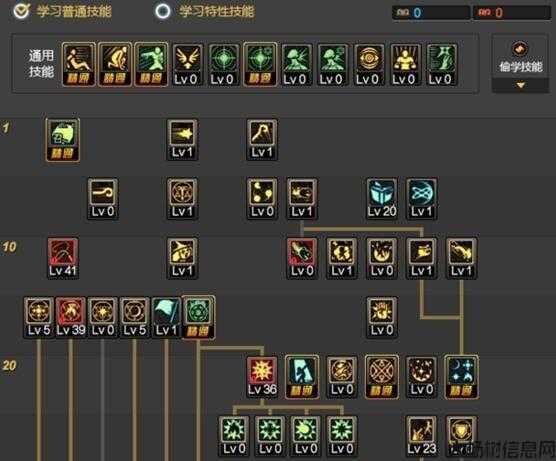Expand the 偷学技能 panel arrow
Image resolution: width=556 pixels, height=461 pixels.
pos(520,85)
